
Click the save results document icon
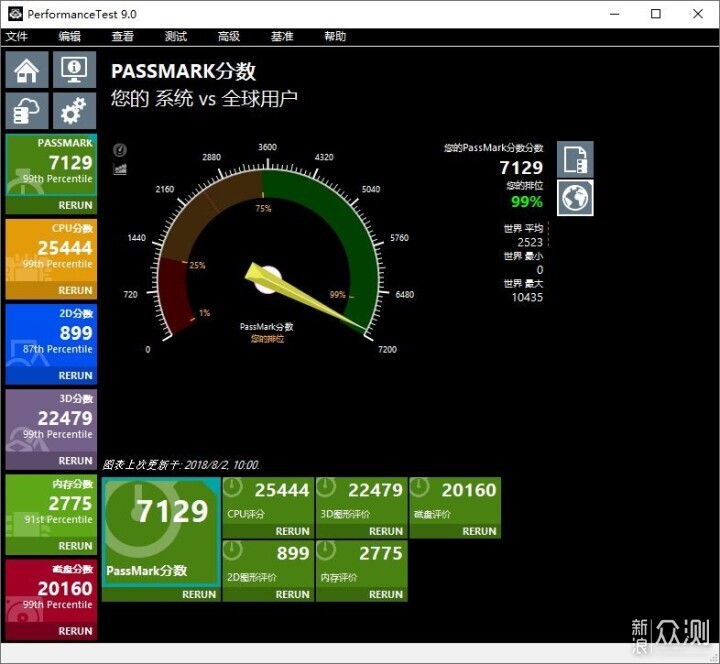coord(575,159)
